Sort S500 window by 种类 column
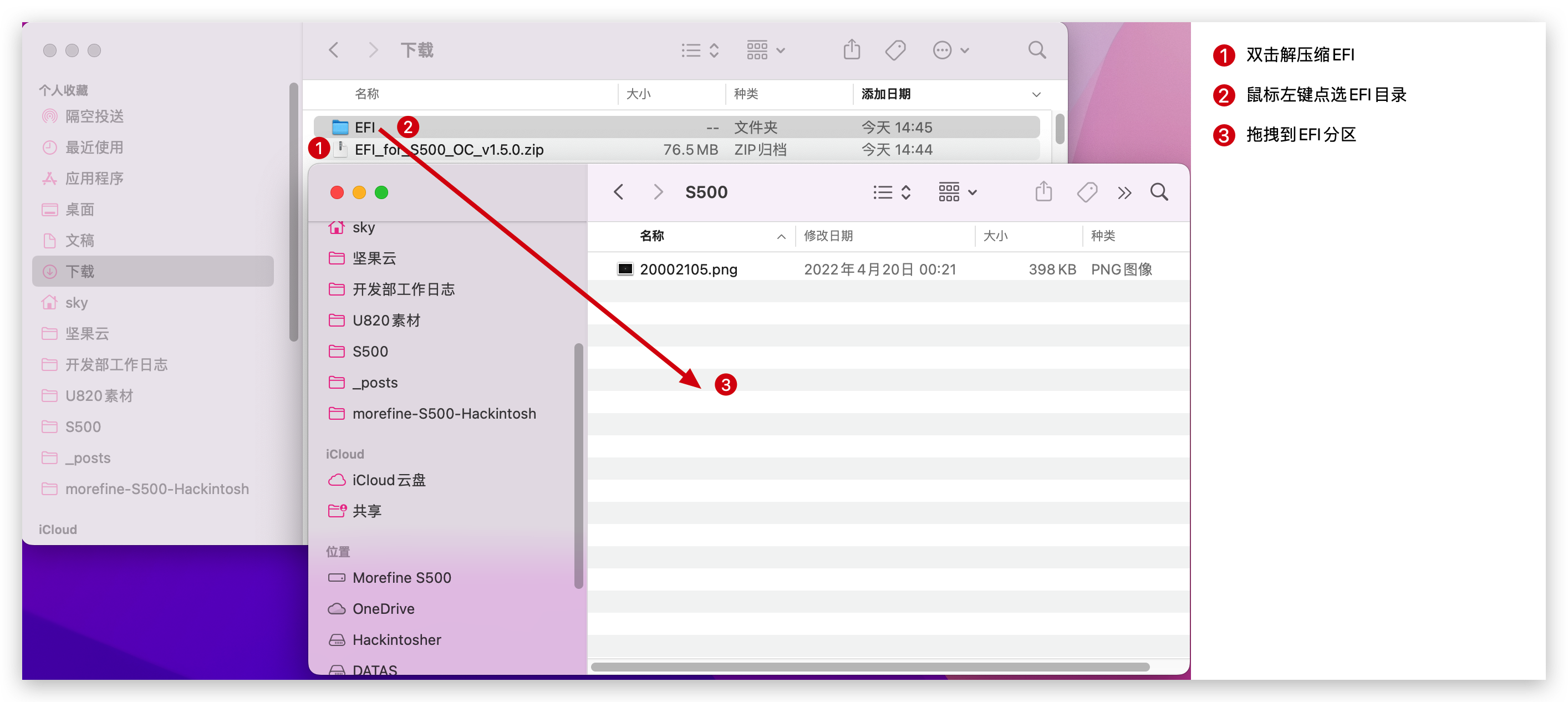Image resolution: width=1568 pixels, height=702 pixels. pos(1102,236)
